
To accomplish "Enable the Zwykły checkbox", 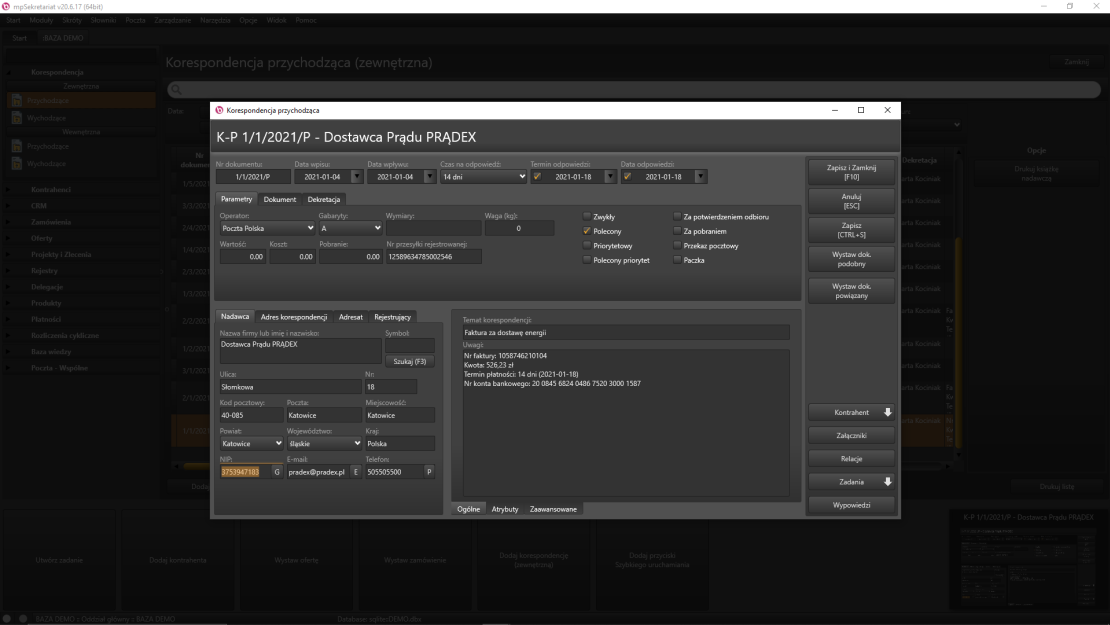I will point(587,217).
